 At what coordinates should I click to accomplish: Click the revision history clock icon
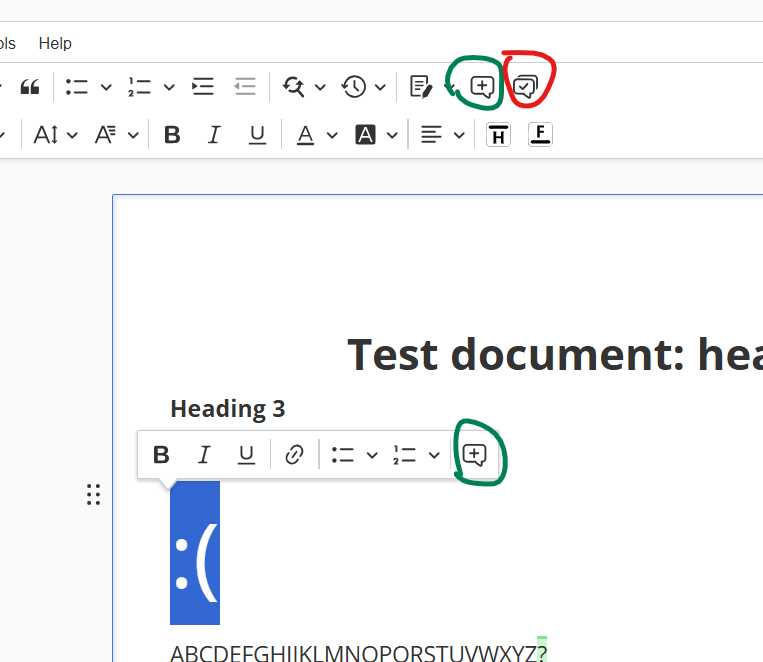(x=354, y=87)
